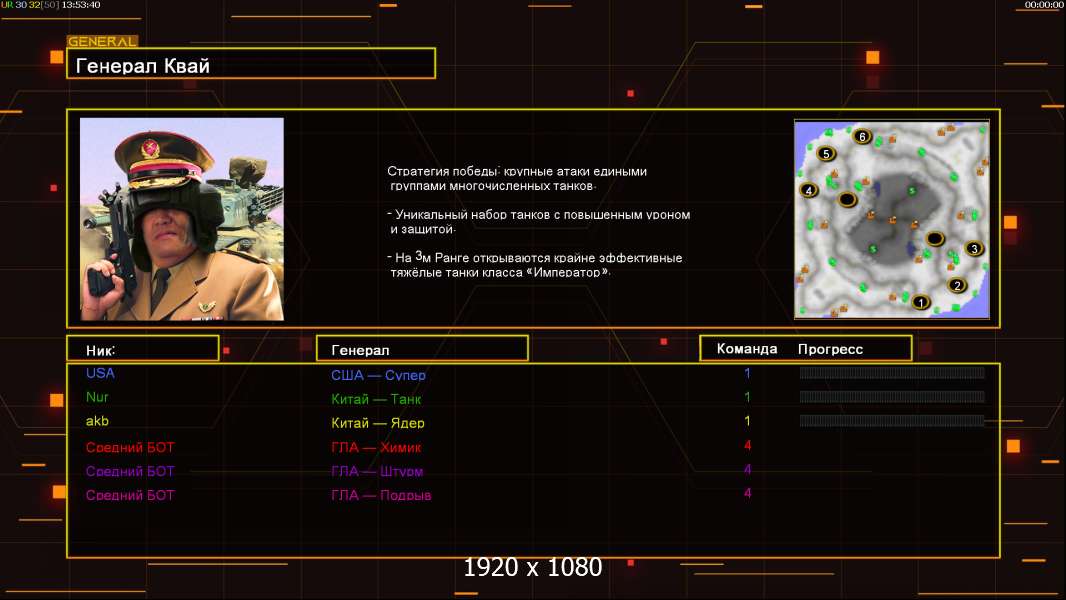Click start position 3 on the minimap
Viewport: 1066px width, 600px height.
(x=974, y=249)
